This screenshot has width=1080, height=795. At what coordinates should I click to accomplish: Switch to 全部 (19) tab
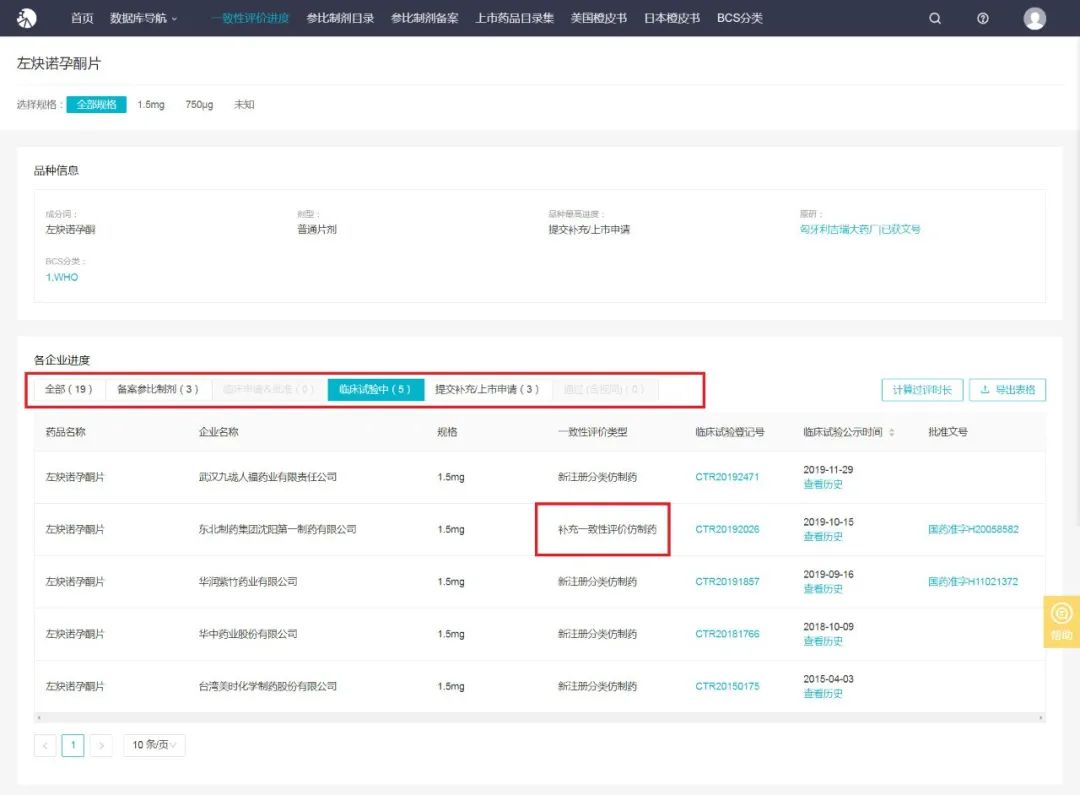point(69,389)
